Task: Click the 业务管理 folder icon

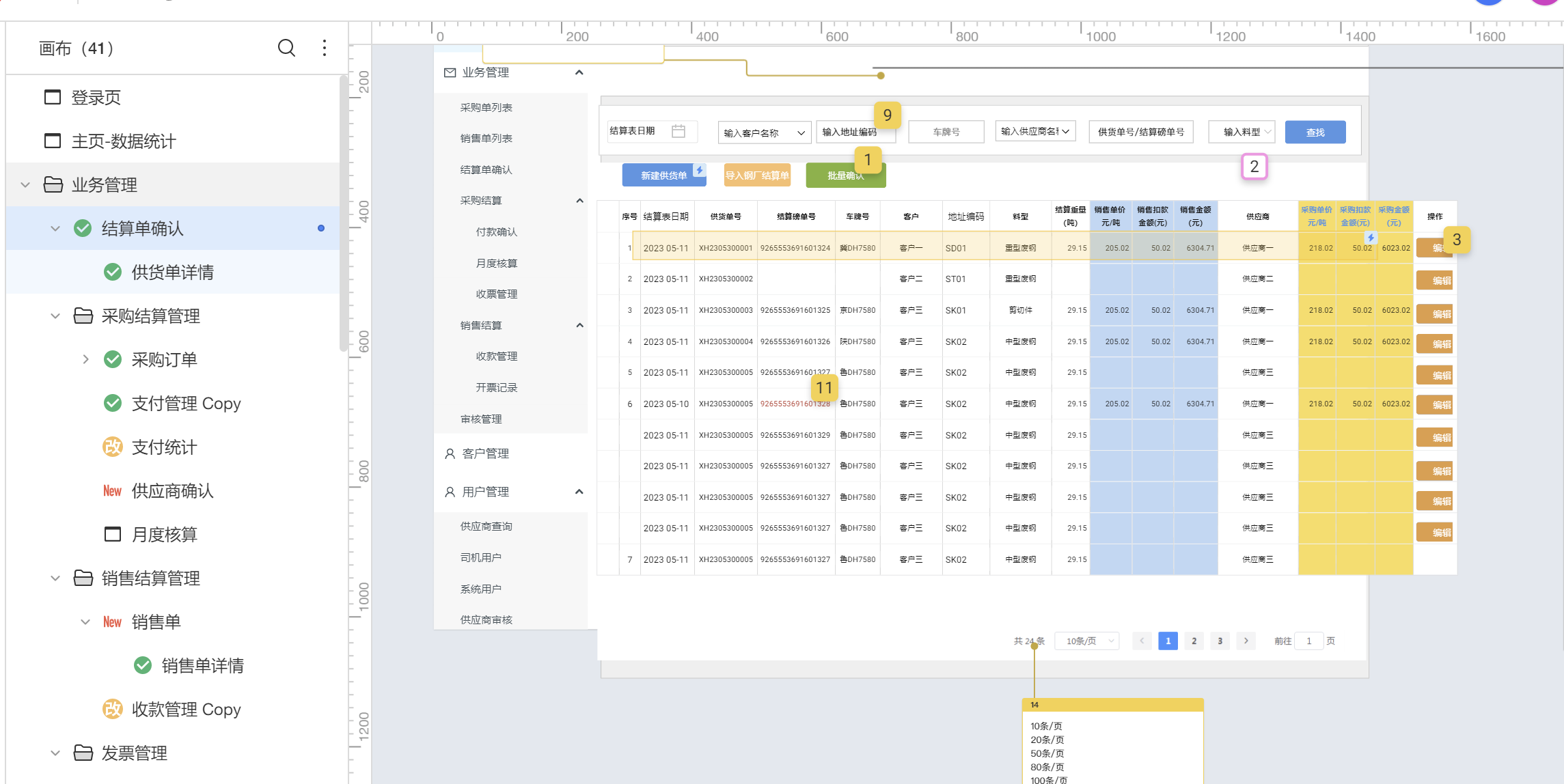Action: coord(53,184)
